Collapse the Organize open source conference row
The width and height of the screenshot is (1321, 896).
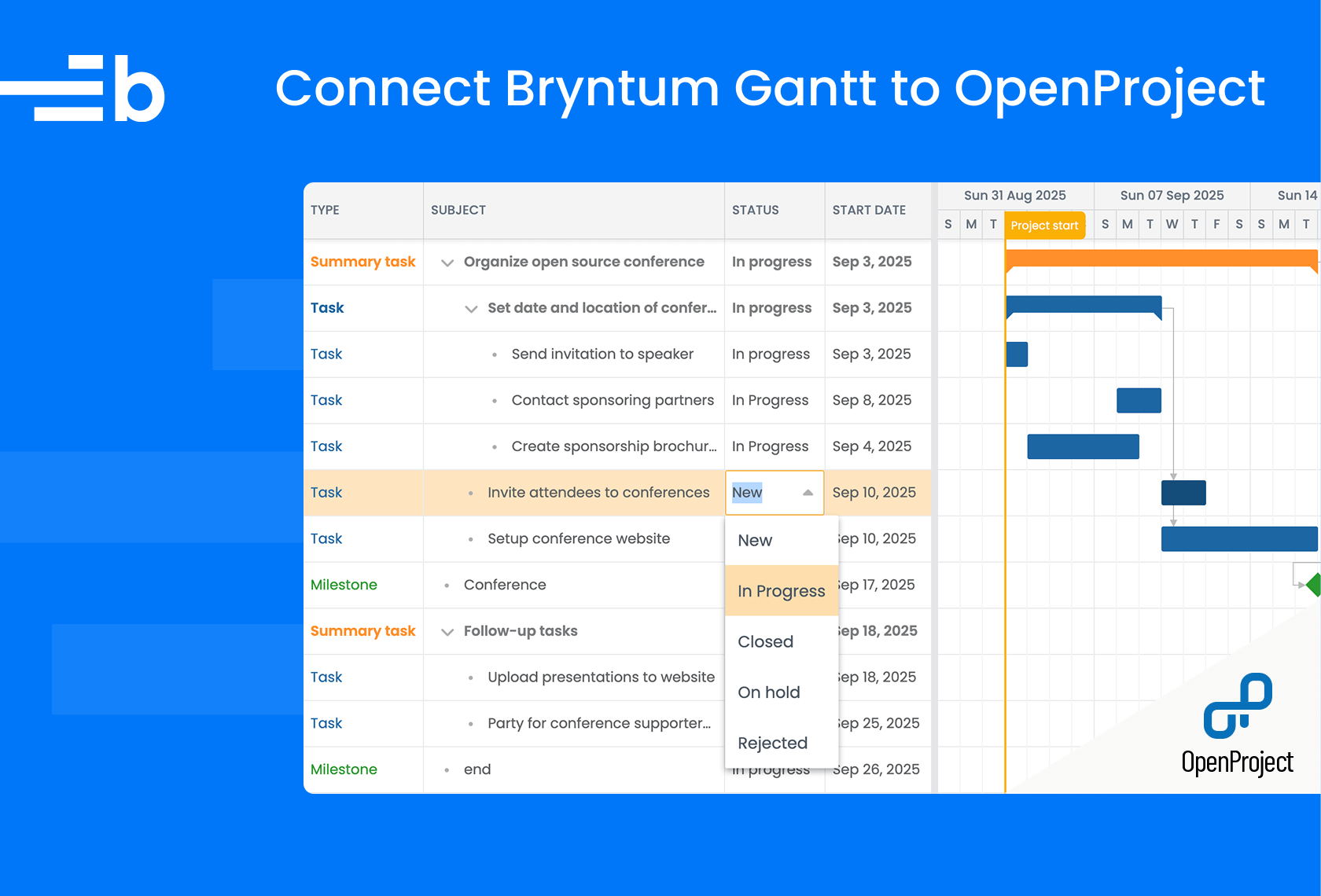tap(447, 263)
